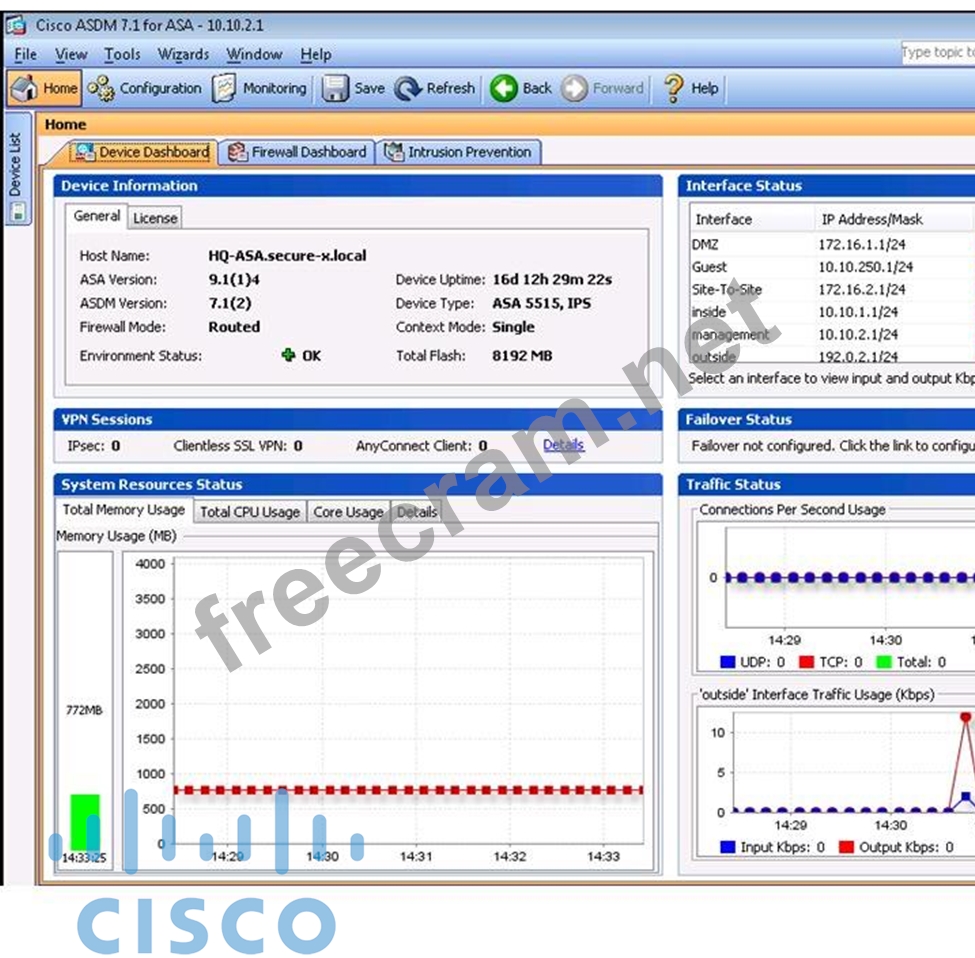Open the Wizards menu
The height and width of the screenshot is (958, 975).
183,55
